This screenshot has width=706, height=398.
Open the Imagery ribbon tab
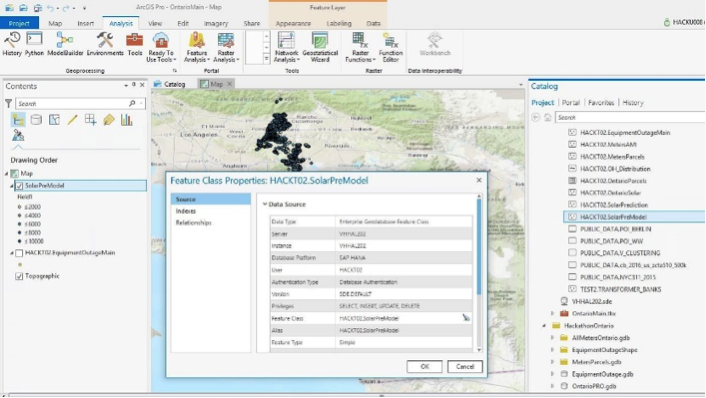click(x=216, y=23)
